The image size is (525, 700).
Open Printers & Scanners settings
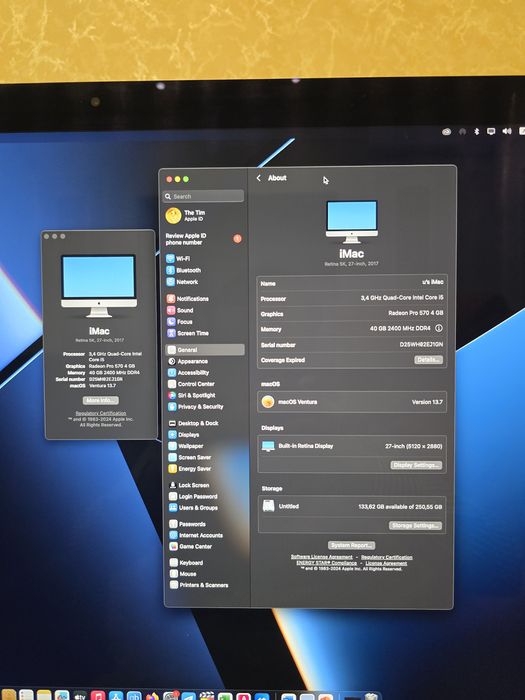click(x=199, y=585)
